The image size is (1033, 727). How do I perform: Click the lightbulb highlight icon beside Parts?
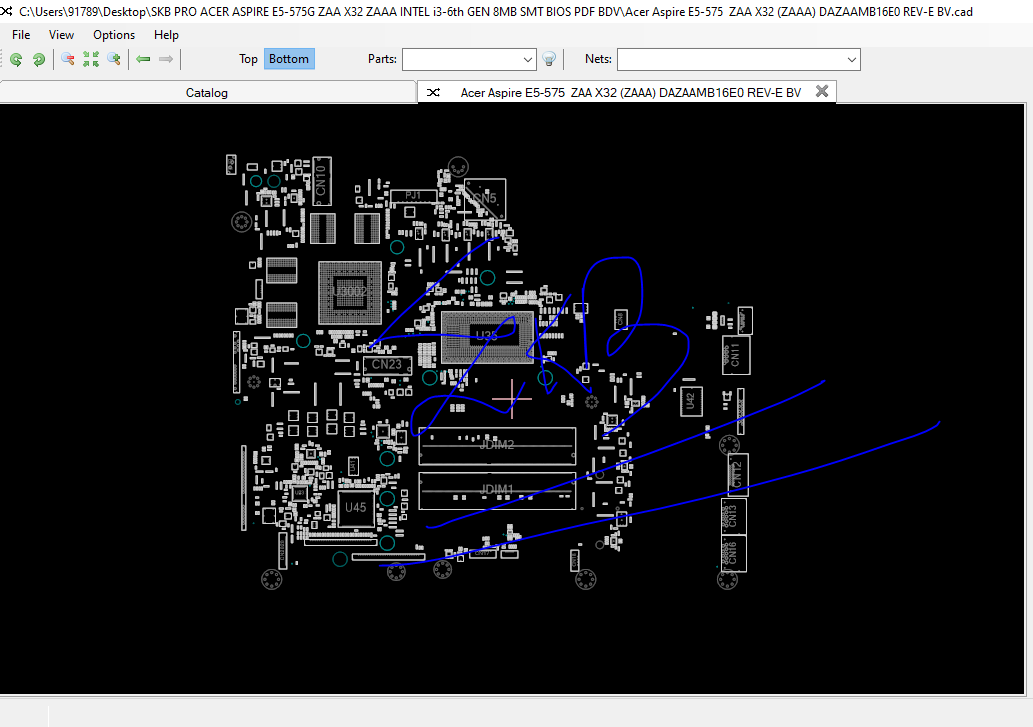[549, 59]
